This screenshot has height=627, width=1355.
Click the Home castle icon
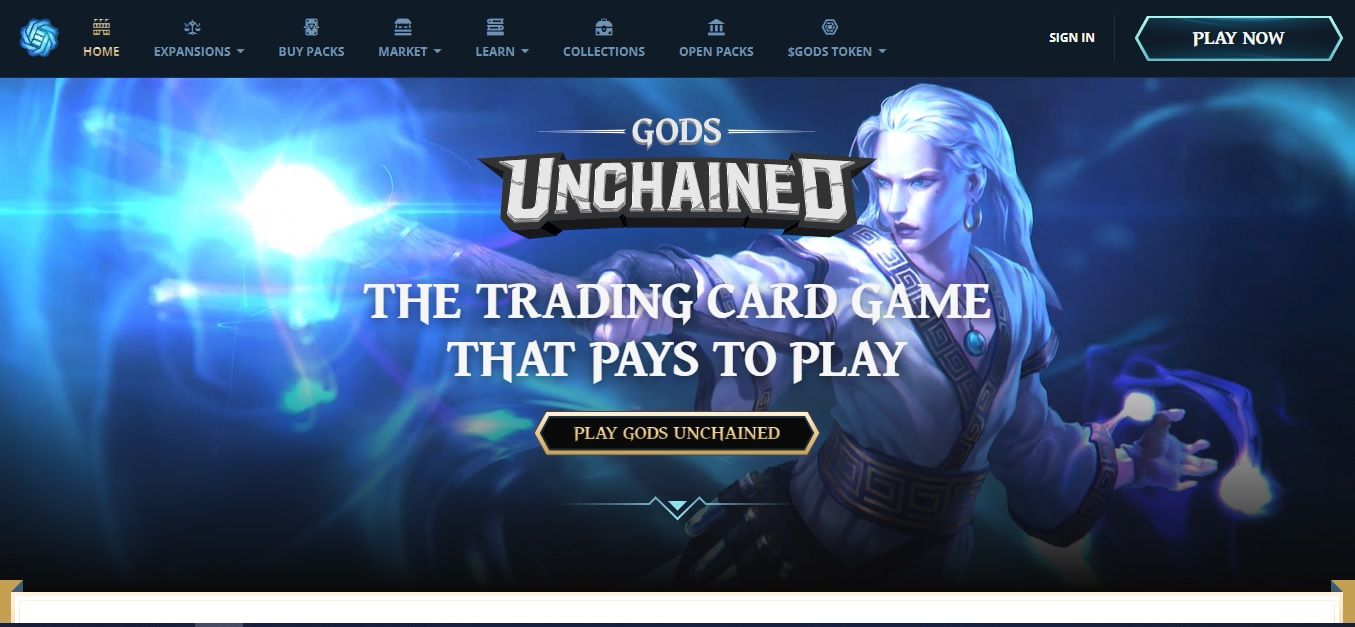pyautogui.click(x=101, y=27)
